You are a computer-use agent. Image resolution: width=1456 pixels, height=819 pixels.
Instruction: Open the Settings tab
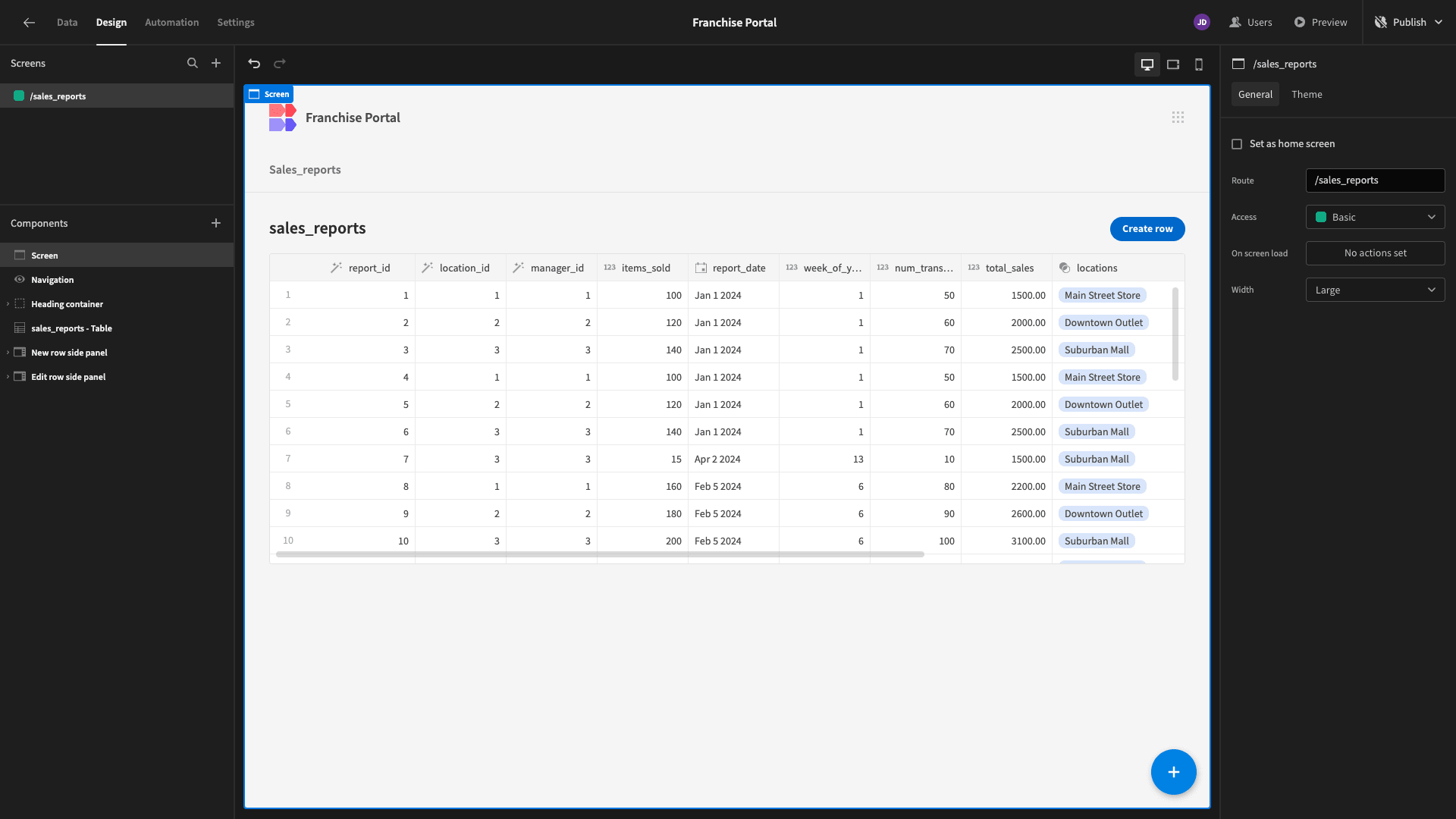(x=236, y=23)
